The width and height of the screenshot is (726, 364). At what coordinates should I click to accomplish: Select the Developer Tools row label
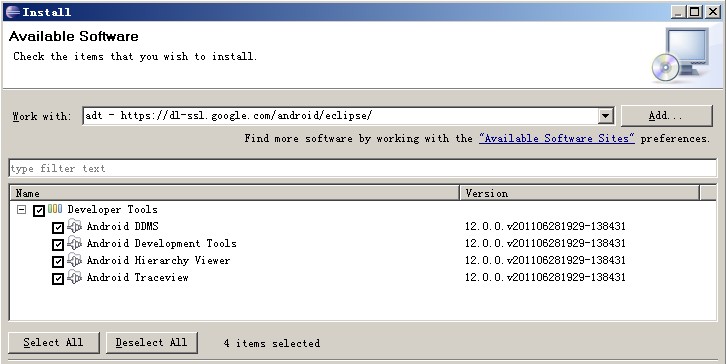pyautogui.click(x=113, y=209)
